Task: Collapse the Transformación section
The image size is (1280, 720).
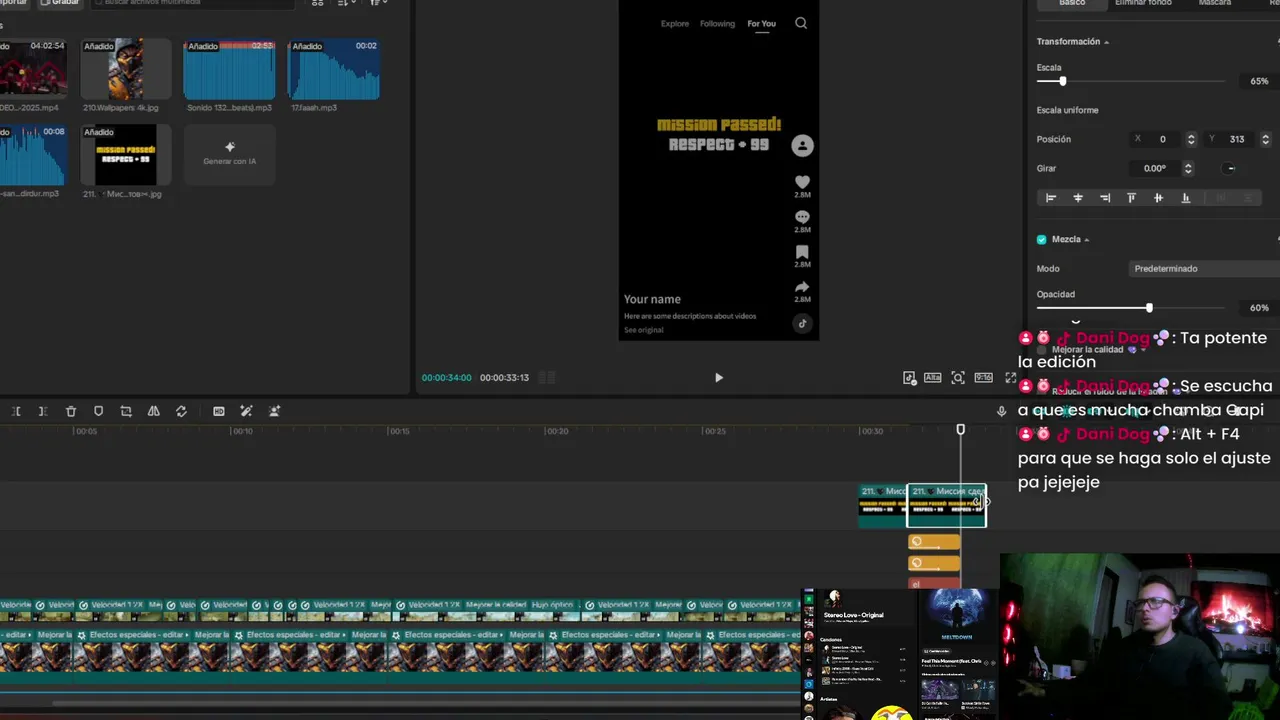Action: 1106,42
